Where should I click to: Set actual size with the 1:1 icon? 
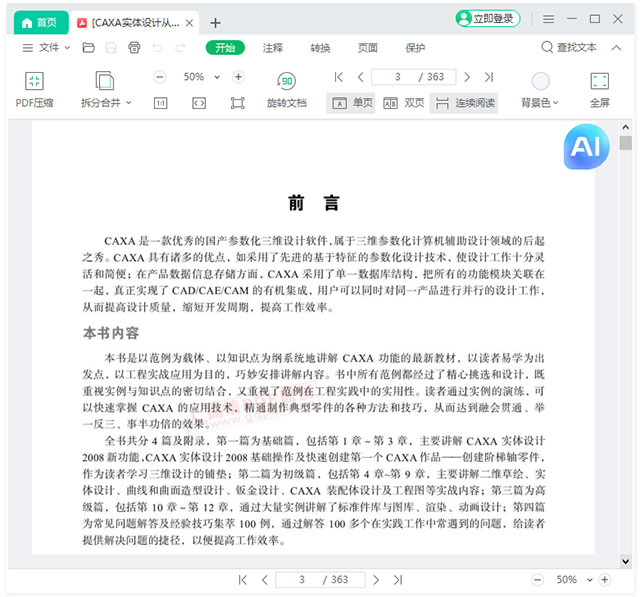[160, 103]
